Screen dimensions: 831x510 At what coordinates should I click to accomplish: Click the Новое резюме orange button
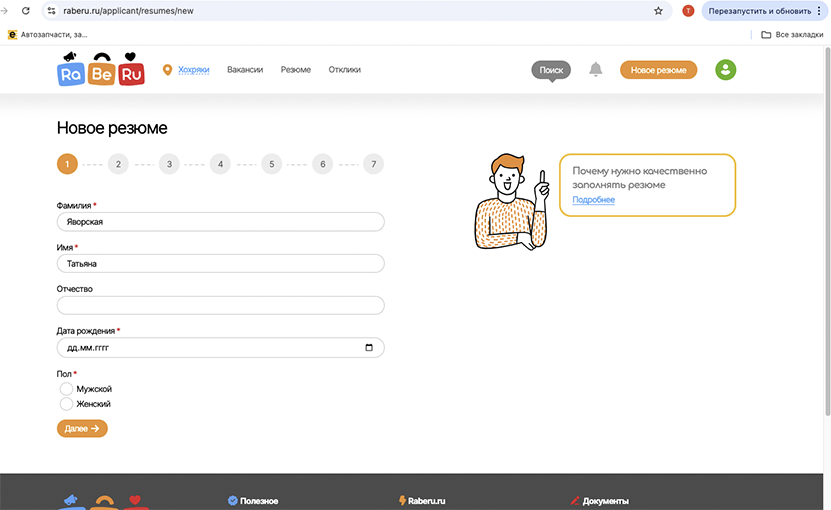pyautogui.click(x=658, y=70)
